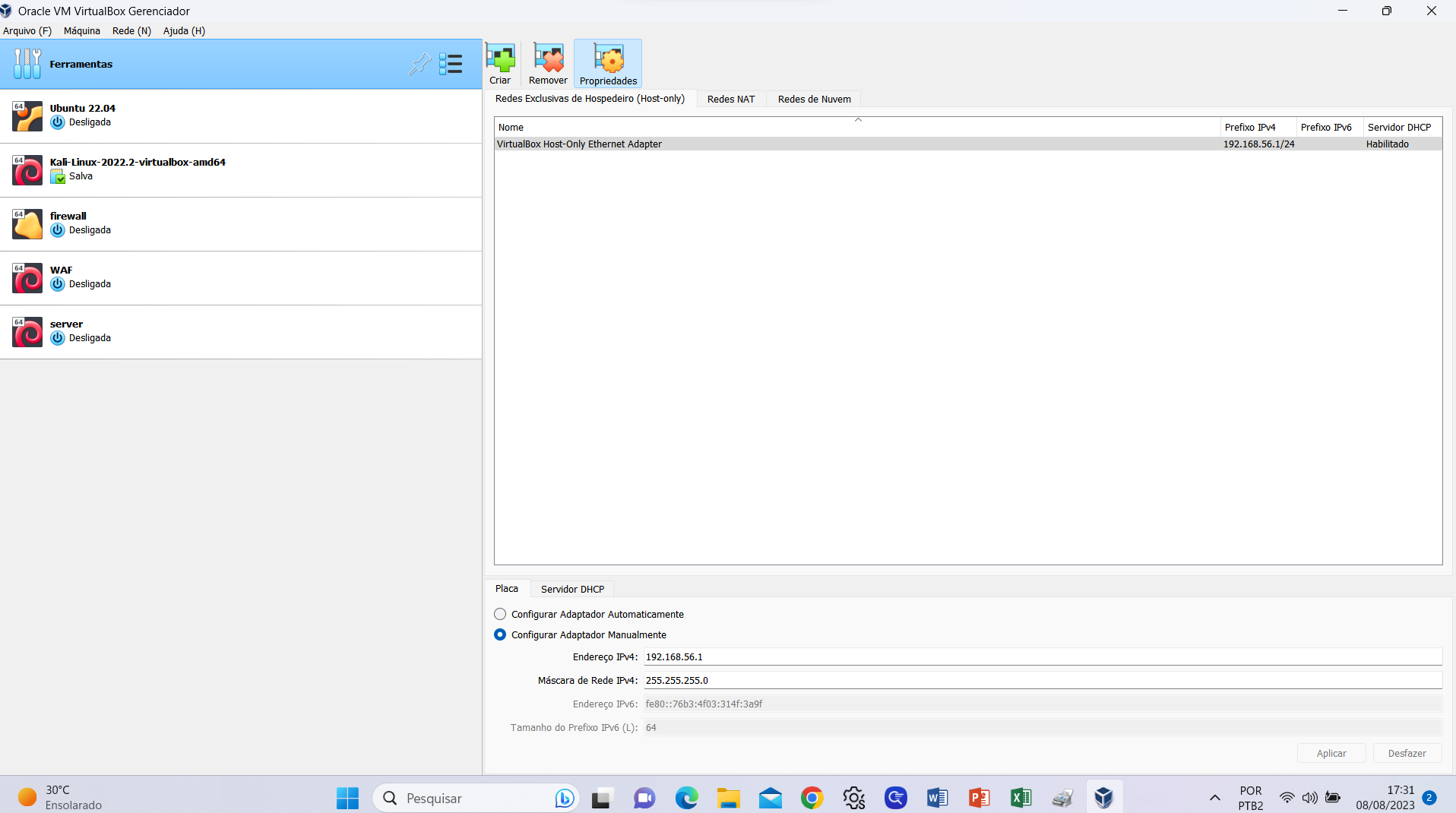Open File Explorer from taskbar
The height and width of the screenshot is (813, 1456).
tap(728, 798)
